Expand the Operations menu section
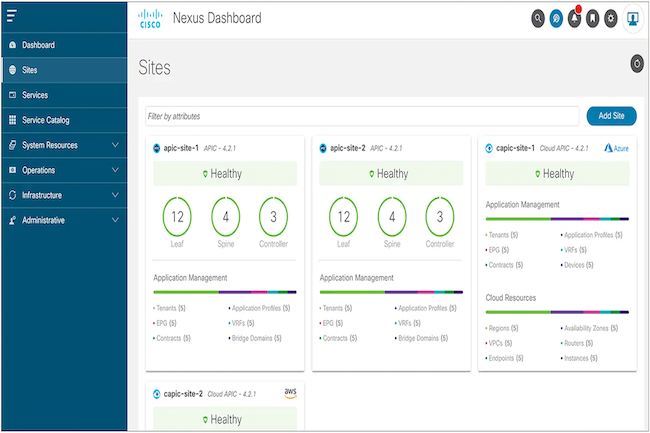This screenshot has width=650, height=433. 116,170
